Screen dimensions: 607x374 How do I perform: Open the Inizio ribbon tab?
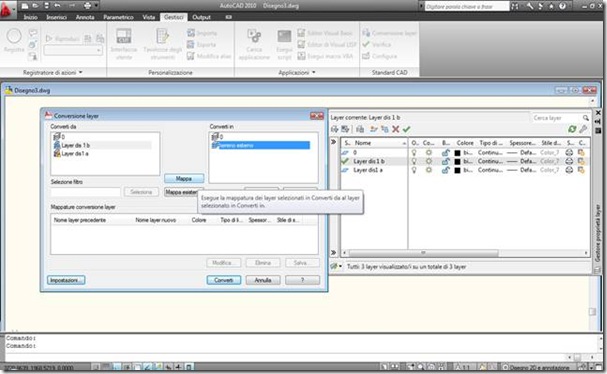pyautogui.click(x=31, y=17)
